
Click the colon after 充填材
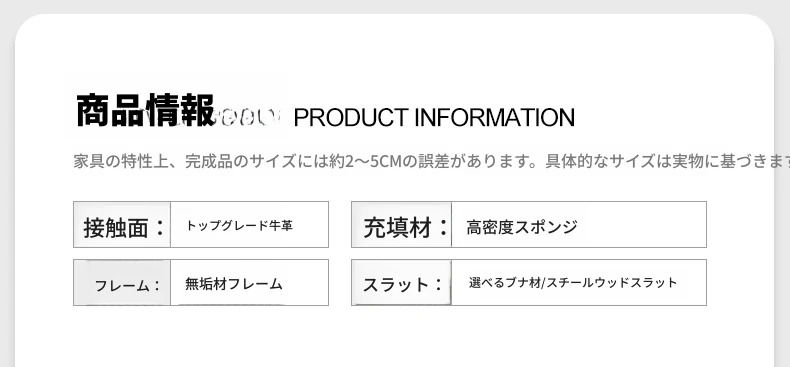(443, 228)
